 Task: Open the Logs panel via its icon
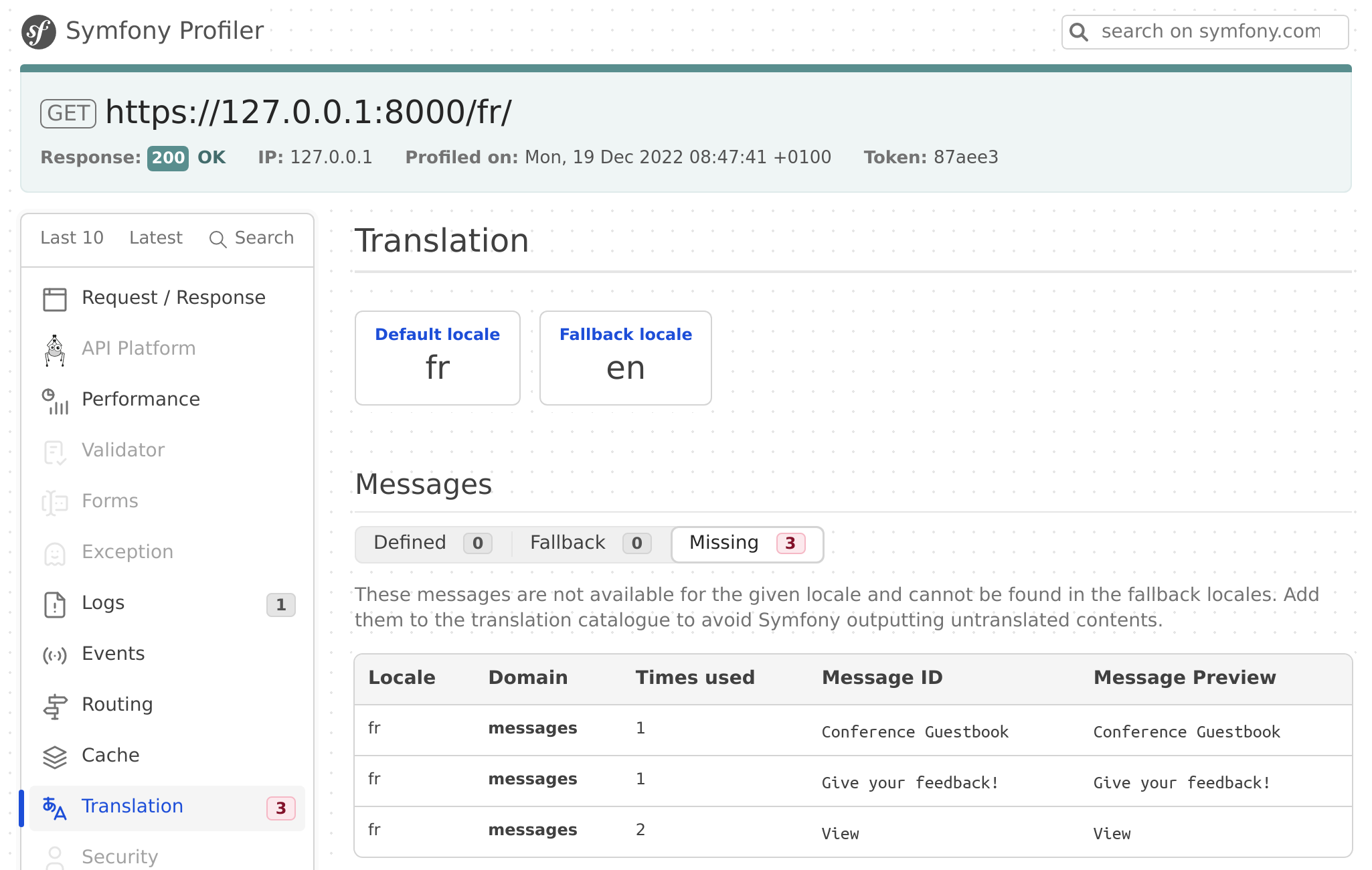[55, 604]
